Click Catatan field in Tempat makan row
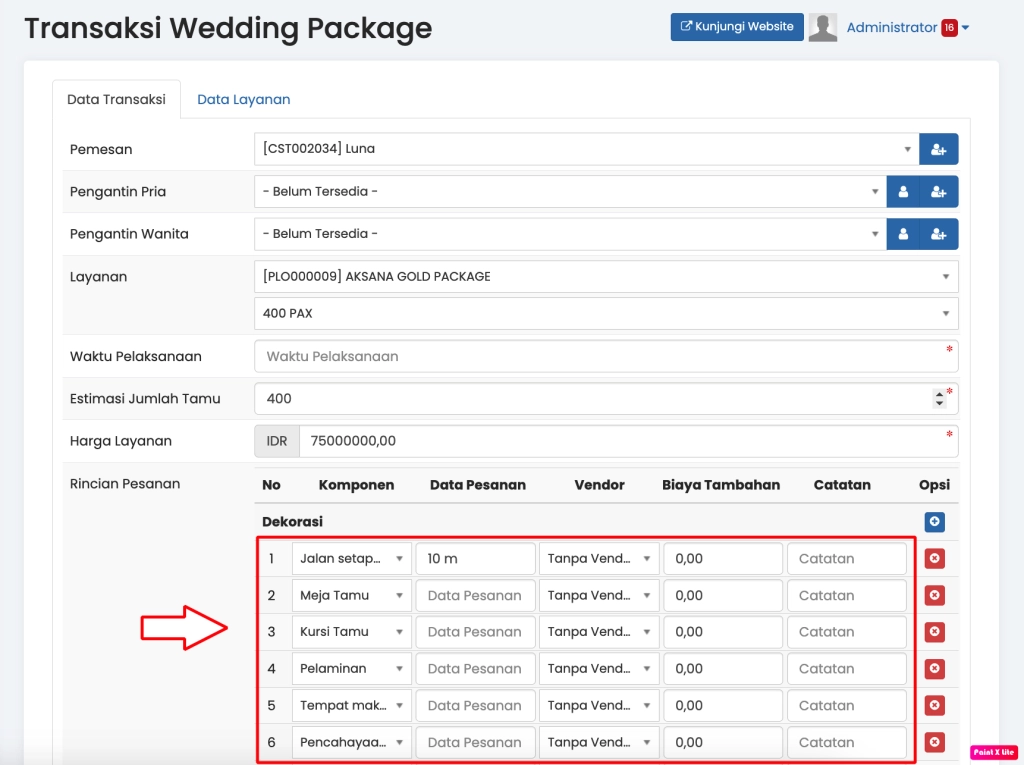This screenshot has width=1024, height=765. tap(846, 705)
